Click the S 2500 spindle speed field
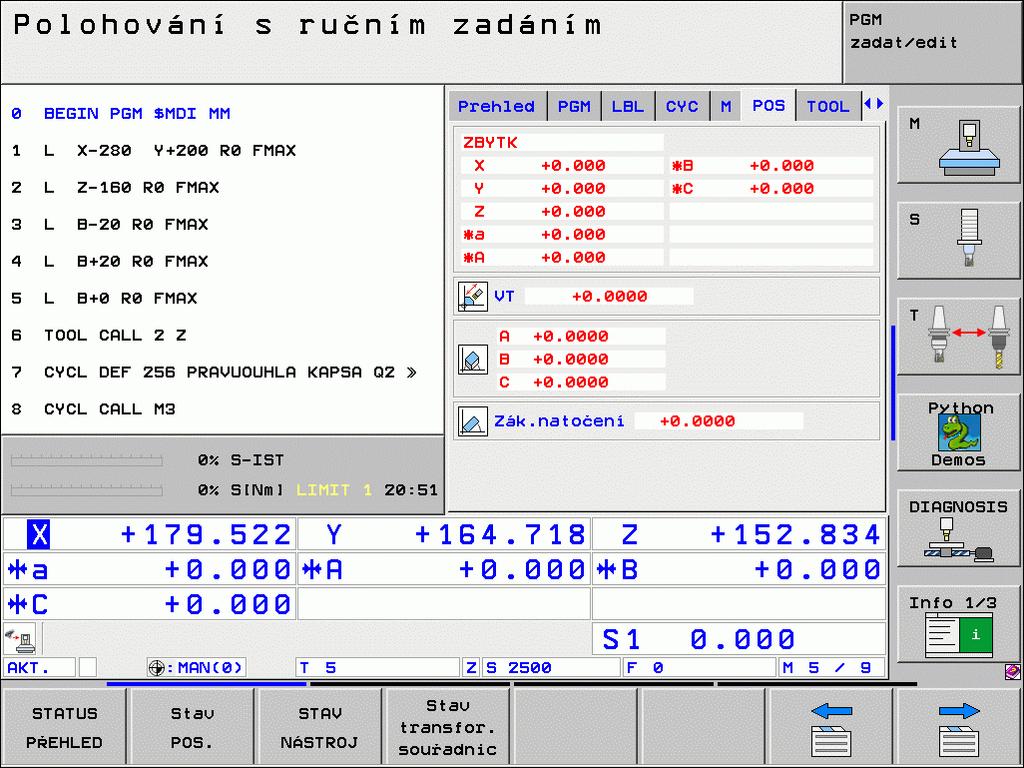Screen dimensions: 1024x768 click(551, 667)
